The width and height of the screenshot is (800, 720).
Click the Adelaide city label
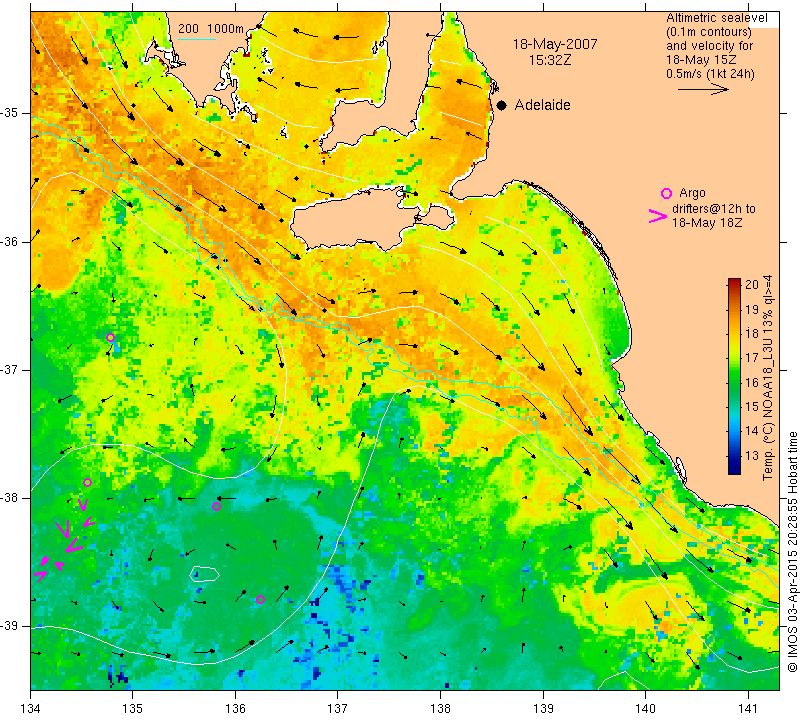click(x=542, y=105)
